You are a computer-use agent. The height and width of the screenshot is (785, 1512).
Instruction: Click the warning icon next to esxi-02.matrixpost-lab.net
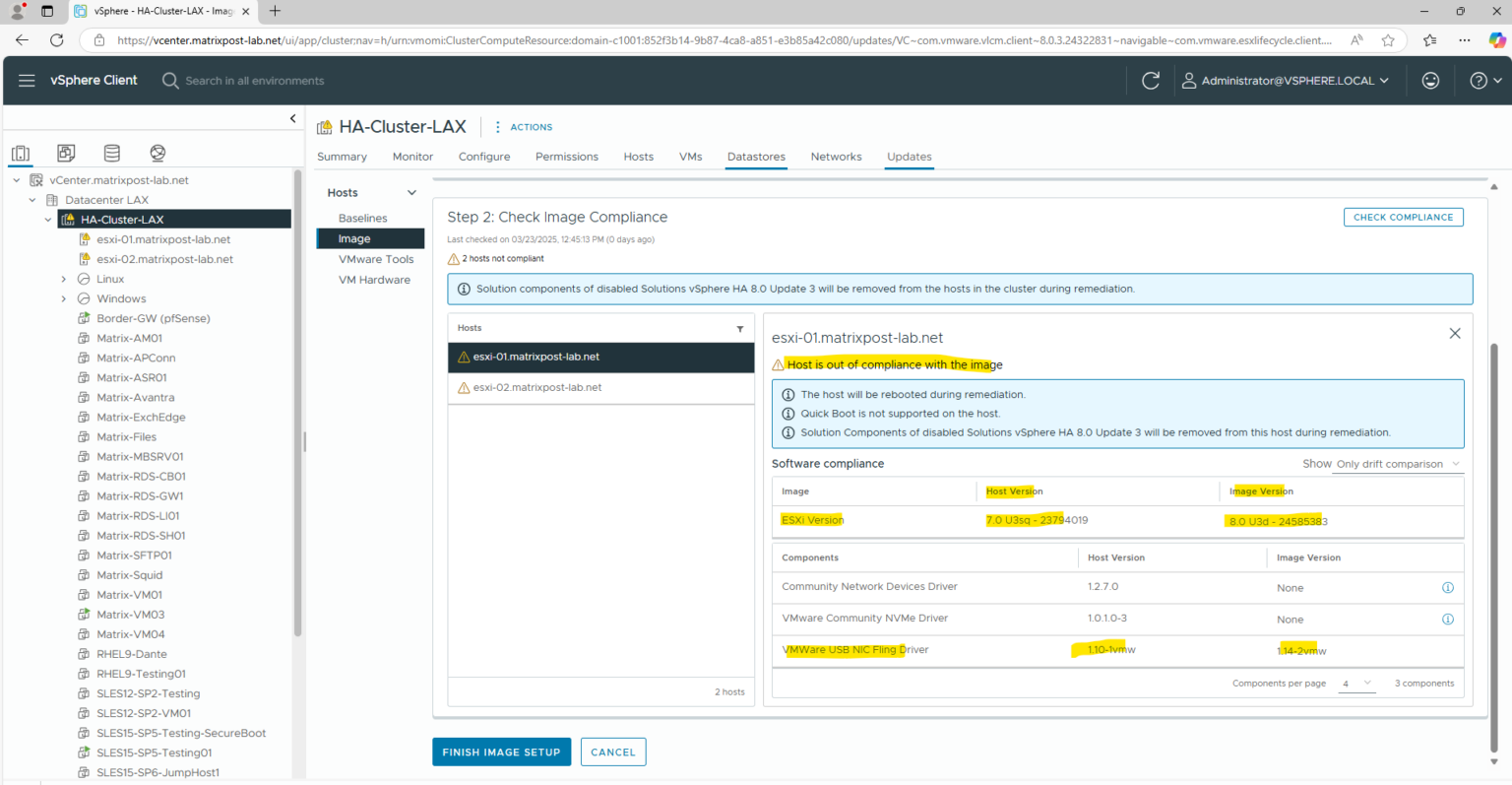point(464,387)
